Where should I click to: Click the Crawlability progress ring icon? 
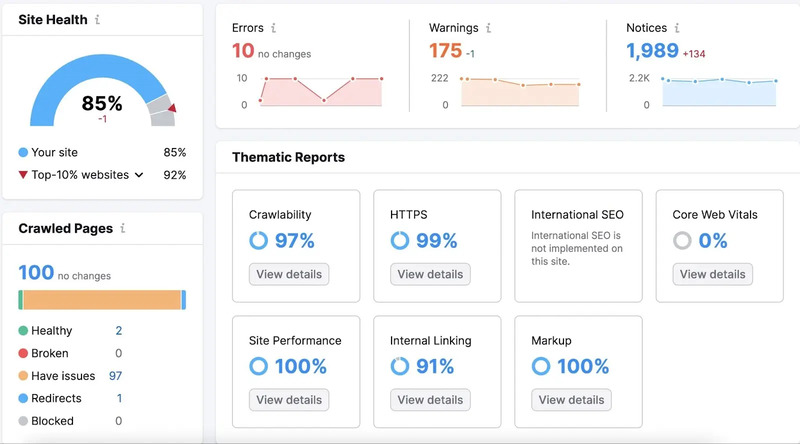258,240
